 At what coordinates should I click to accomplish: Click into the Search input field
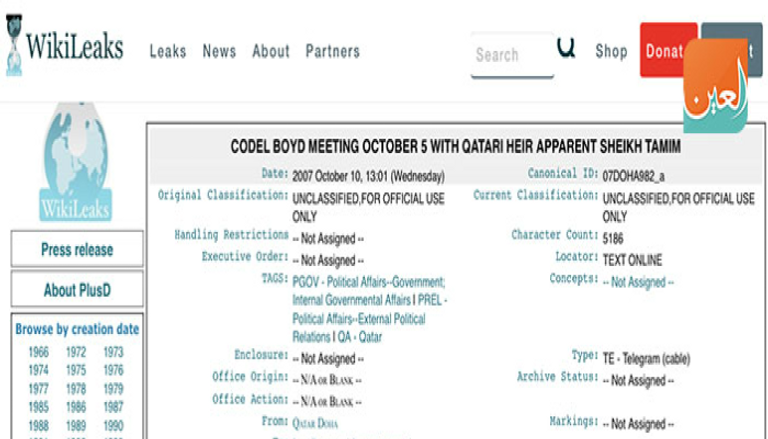pos(510,55)
